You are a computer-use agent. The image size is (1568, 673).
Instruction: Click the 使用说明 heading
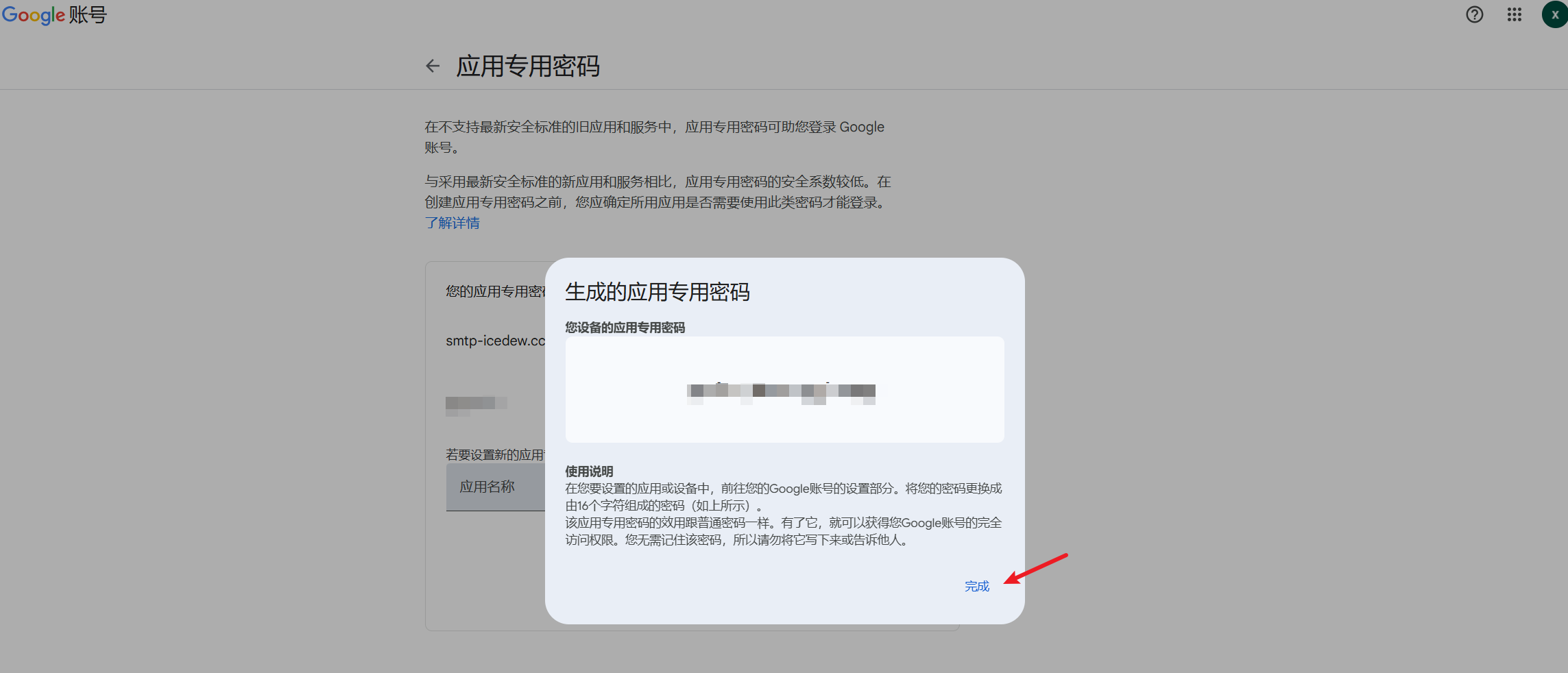(x=589, y=472)
